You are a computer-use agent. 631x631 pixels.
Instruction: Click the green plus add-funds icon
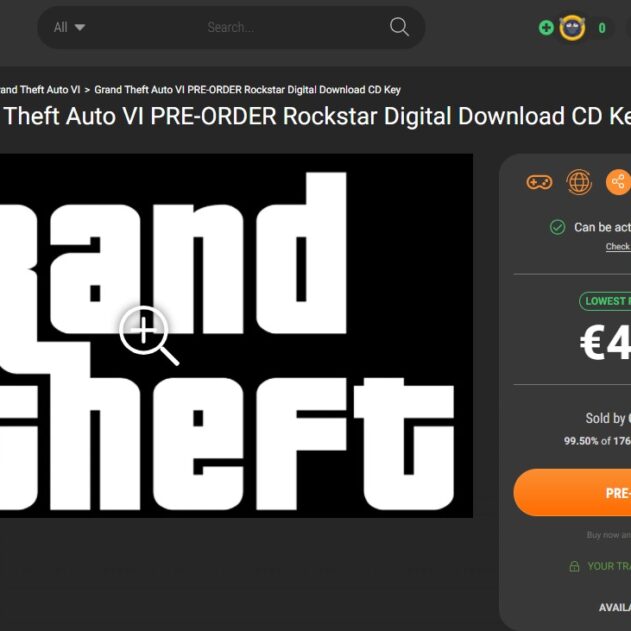coord(546,28)
